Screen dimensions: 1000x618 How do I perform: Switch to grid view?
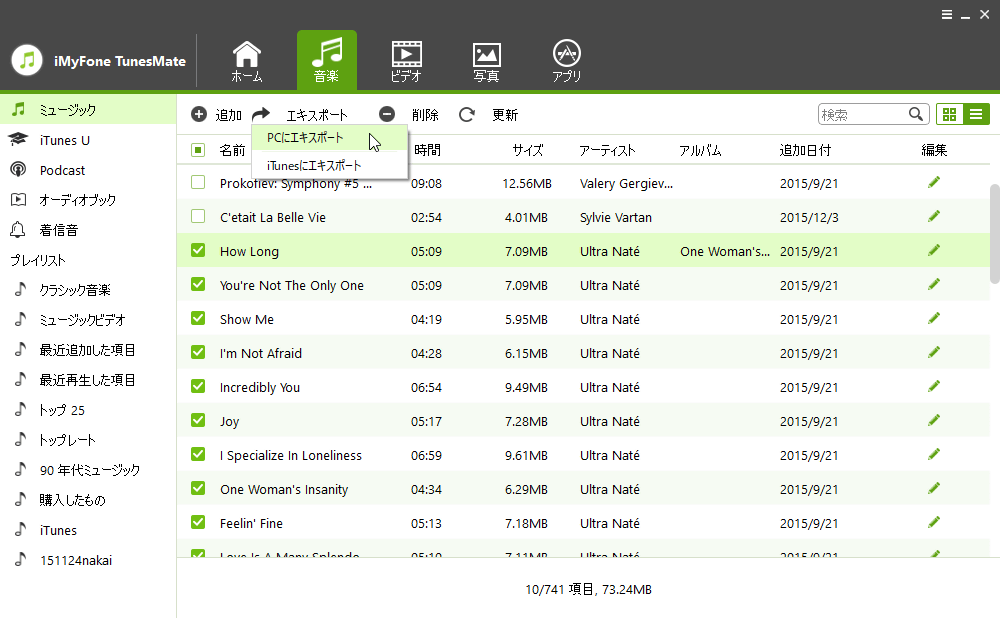(x=949, y=114)
